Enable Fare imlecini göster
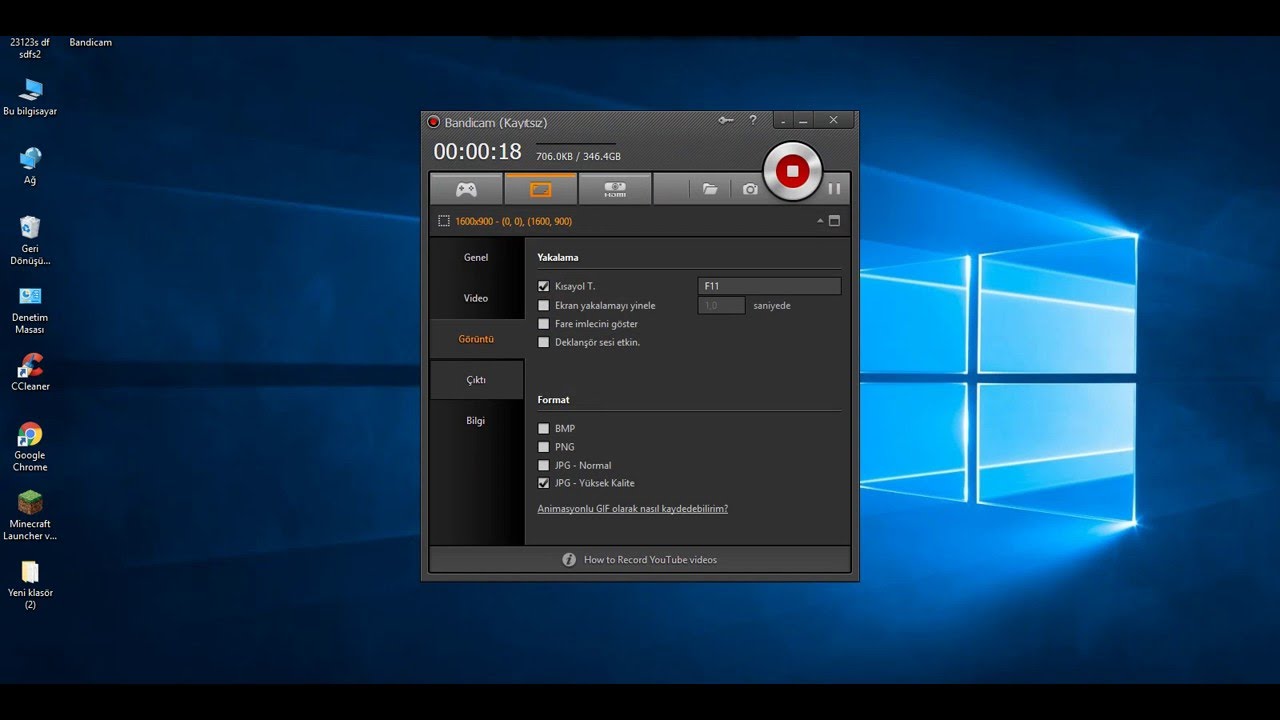 [x=544, y=324]
